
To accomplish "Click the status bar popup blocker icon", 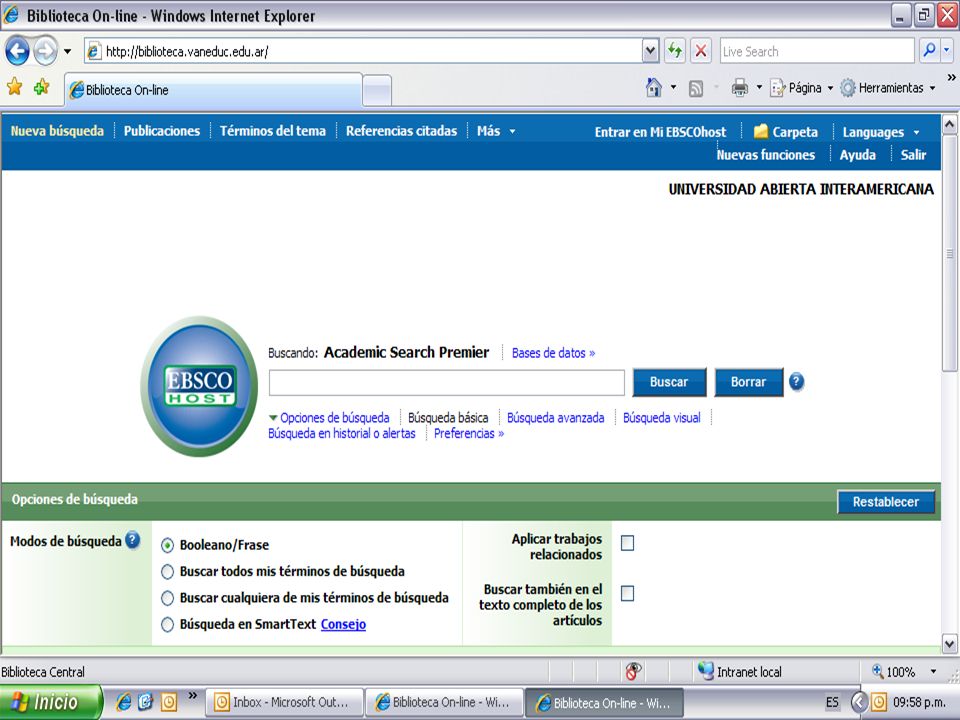I will coord(634,671).
